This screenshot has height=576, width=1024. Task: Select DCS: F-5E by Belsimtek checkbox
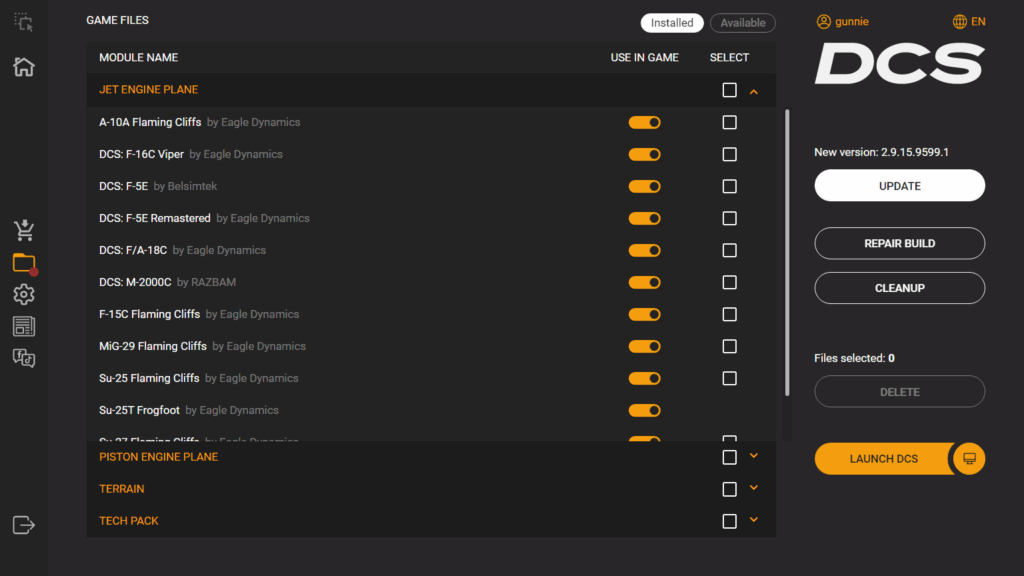tap(729, 186)
